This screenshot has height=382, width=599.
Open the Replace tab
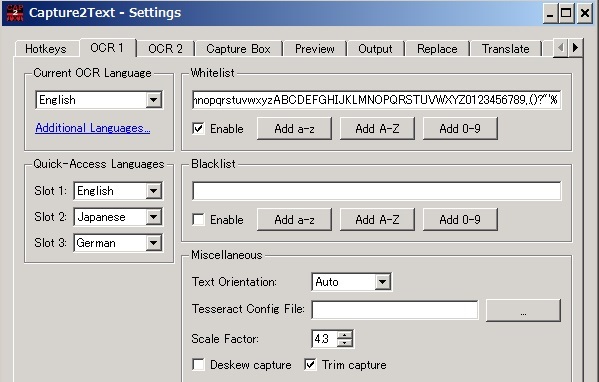[437, 49]
